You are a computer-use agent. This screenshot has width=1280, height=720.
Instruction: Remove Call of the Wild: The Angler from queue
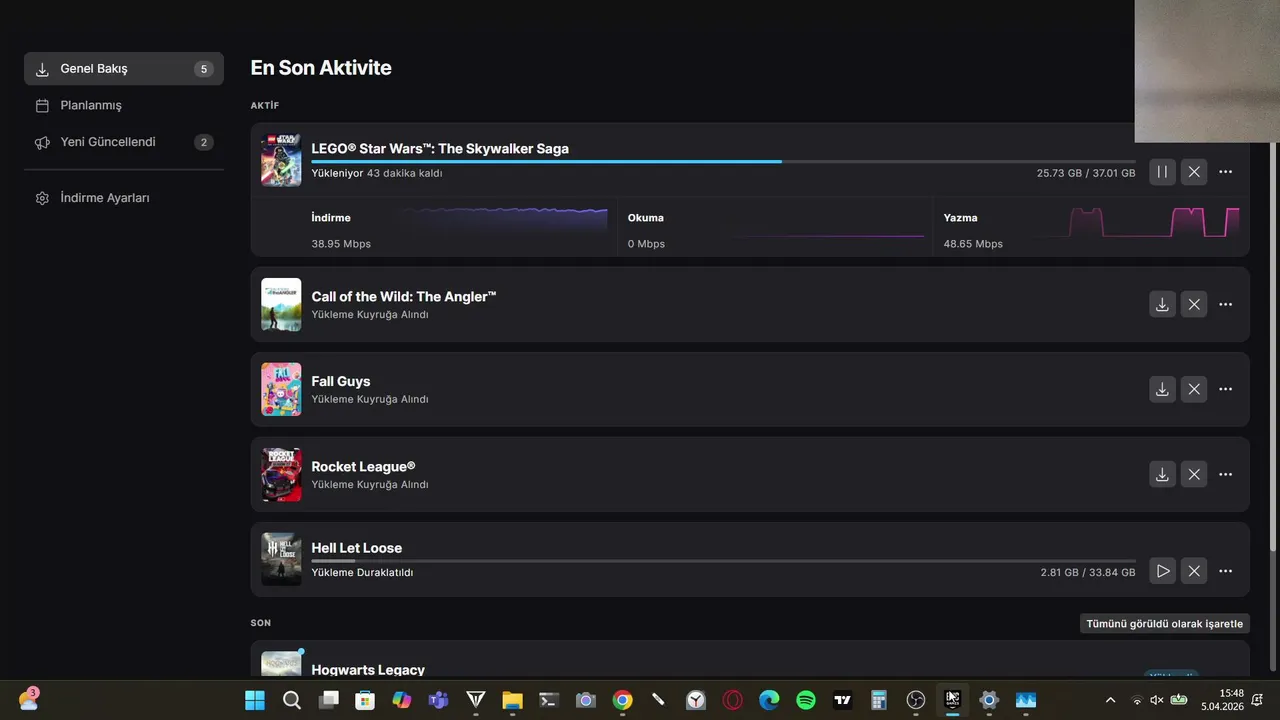(1194, 304)
